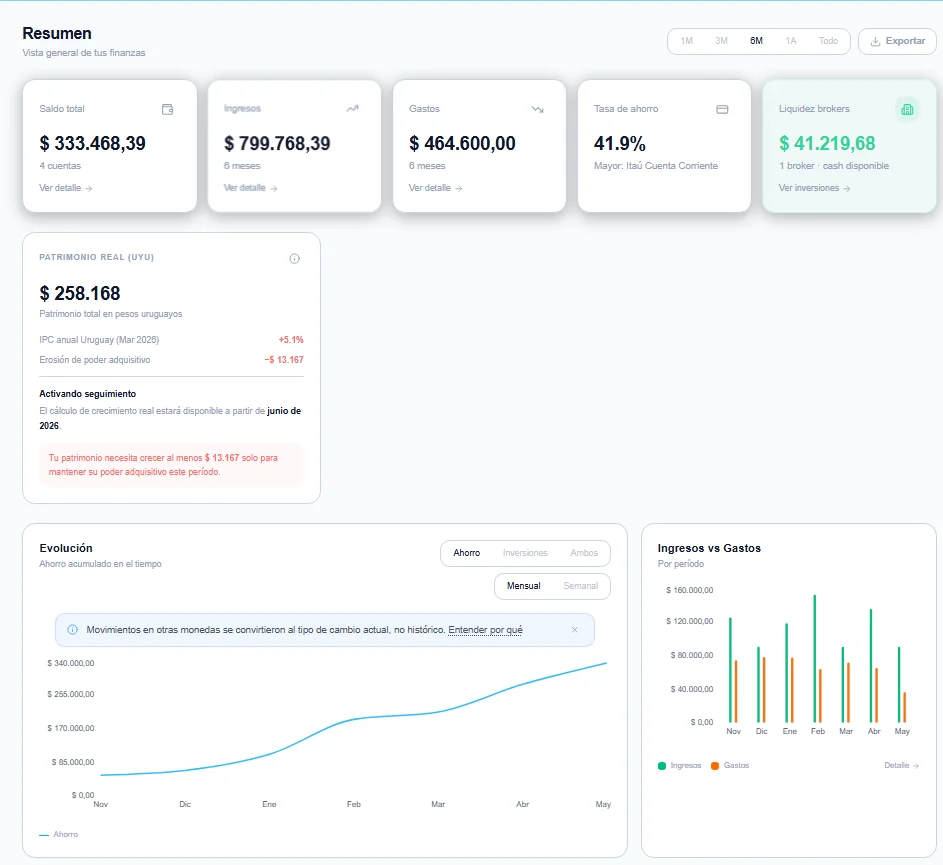Click the Activando seguimiento heading

pos(88,394)
